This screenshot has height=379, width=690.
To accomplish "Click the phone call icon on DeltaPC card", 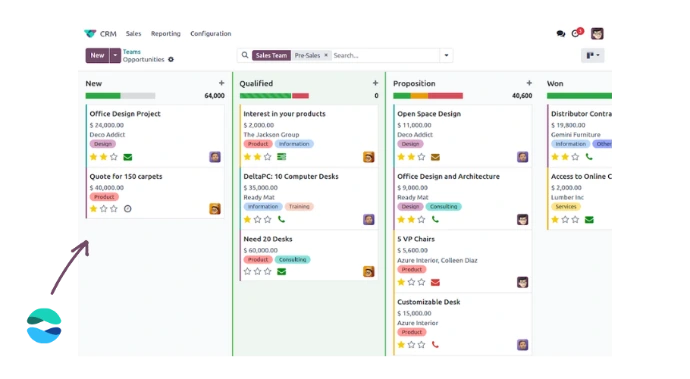I will tap(281, 219).
